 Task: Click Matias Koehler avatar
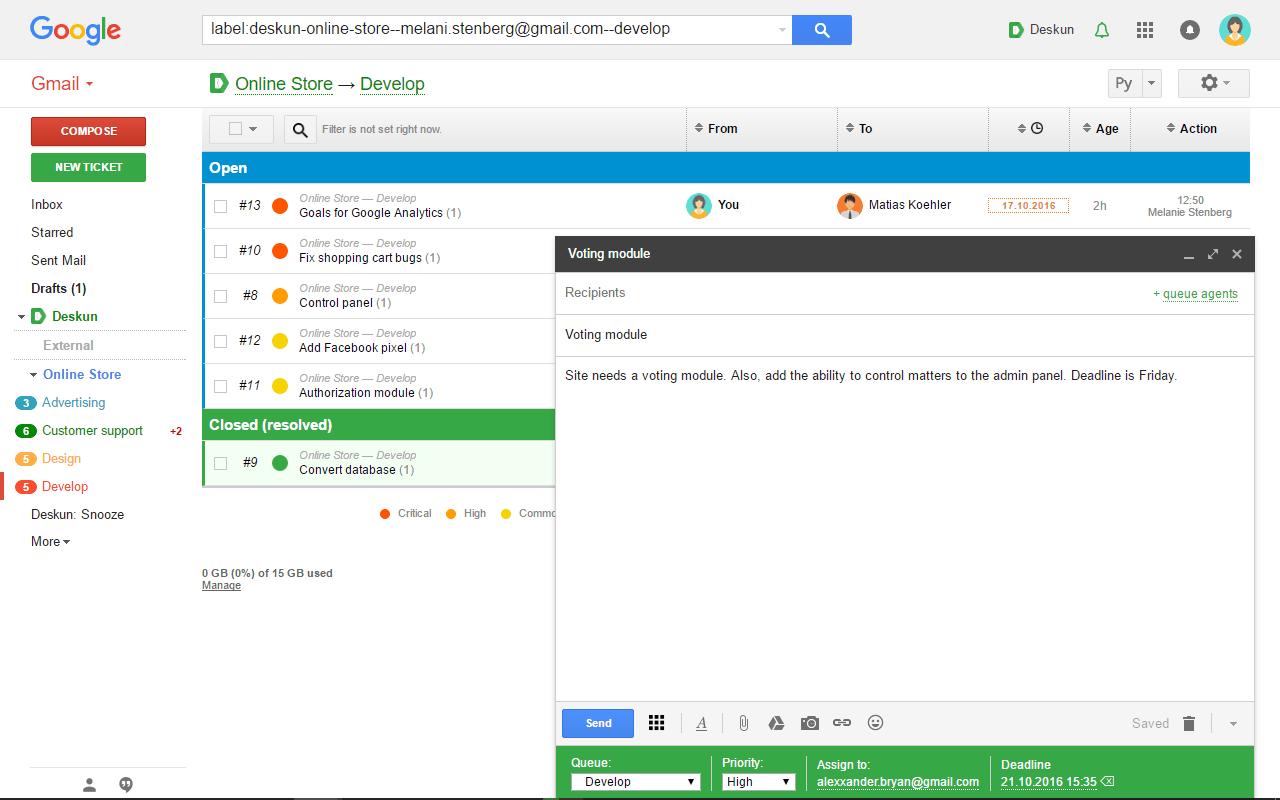pyautogui.click(x=850, y=206)
